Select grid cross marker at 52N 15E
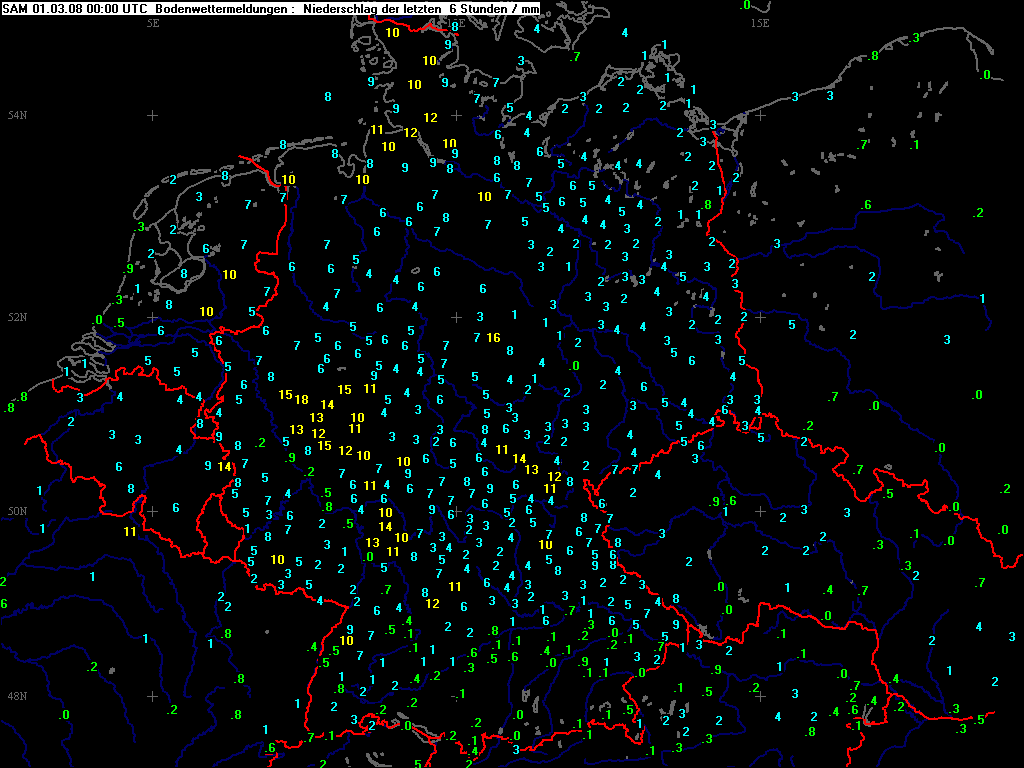The width and height of the screenshot is (1024, 768). 760,317
